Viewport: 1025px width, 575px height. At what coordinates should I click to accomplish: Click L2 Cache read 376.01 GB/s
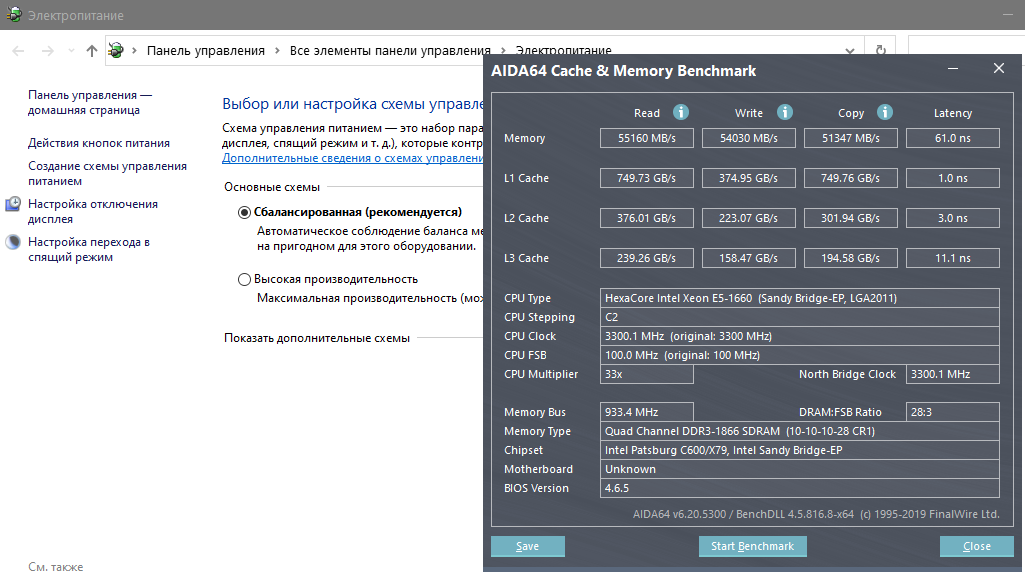point(647,218)
